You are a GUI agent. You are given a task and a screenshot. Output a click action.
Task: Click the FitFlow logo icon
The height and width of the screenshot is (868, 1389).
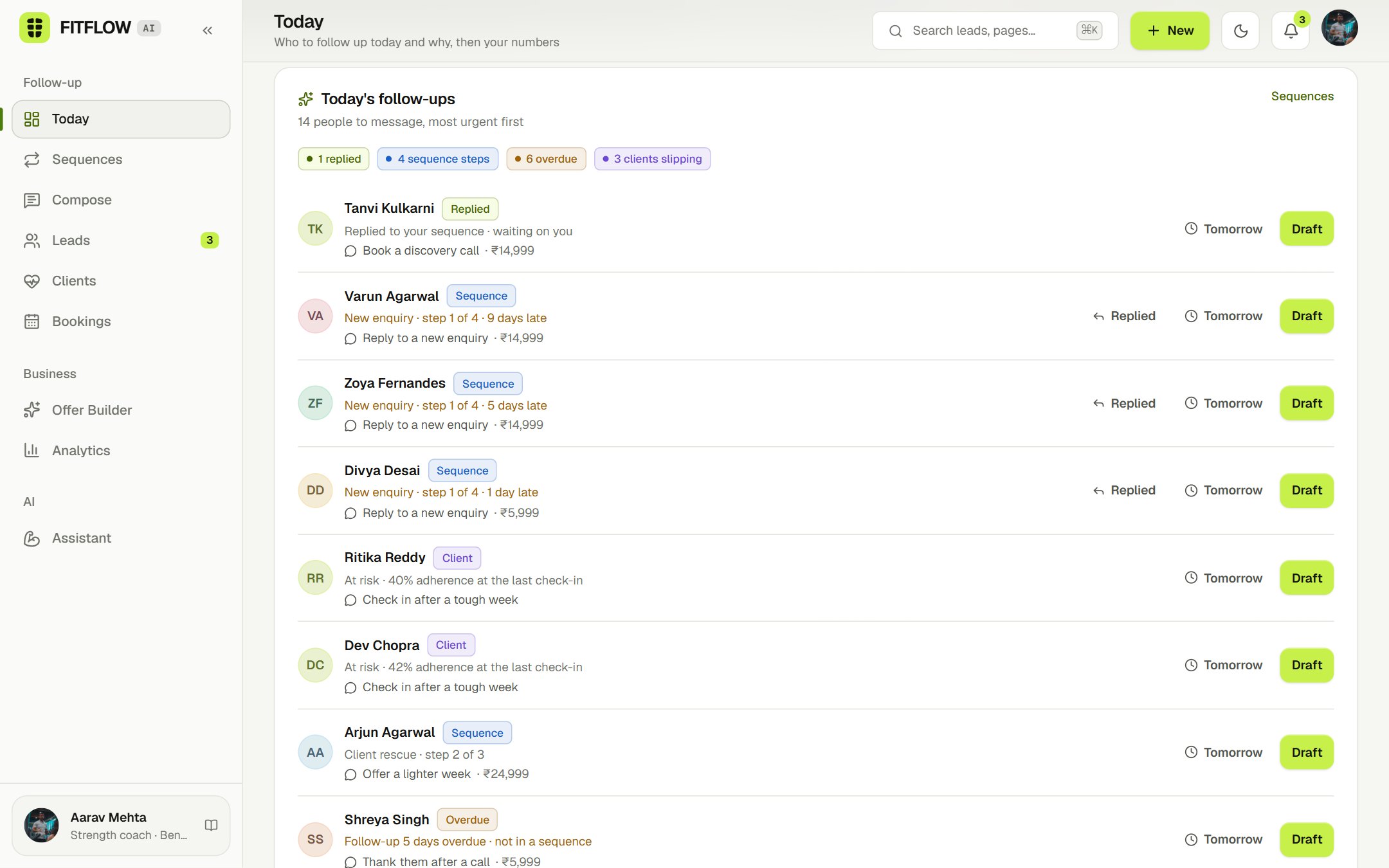pyautogui.click(x=35, y=28)
